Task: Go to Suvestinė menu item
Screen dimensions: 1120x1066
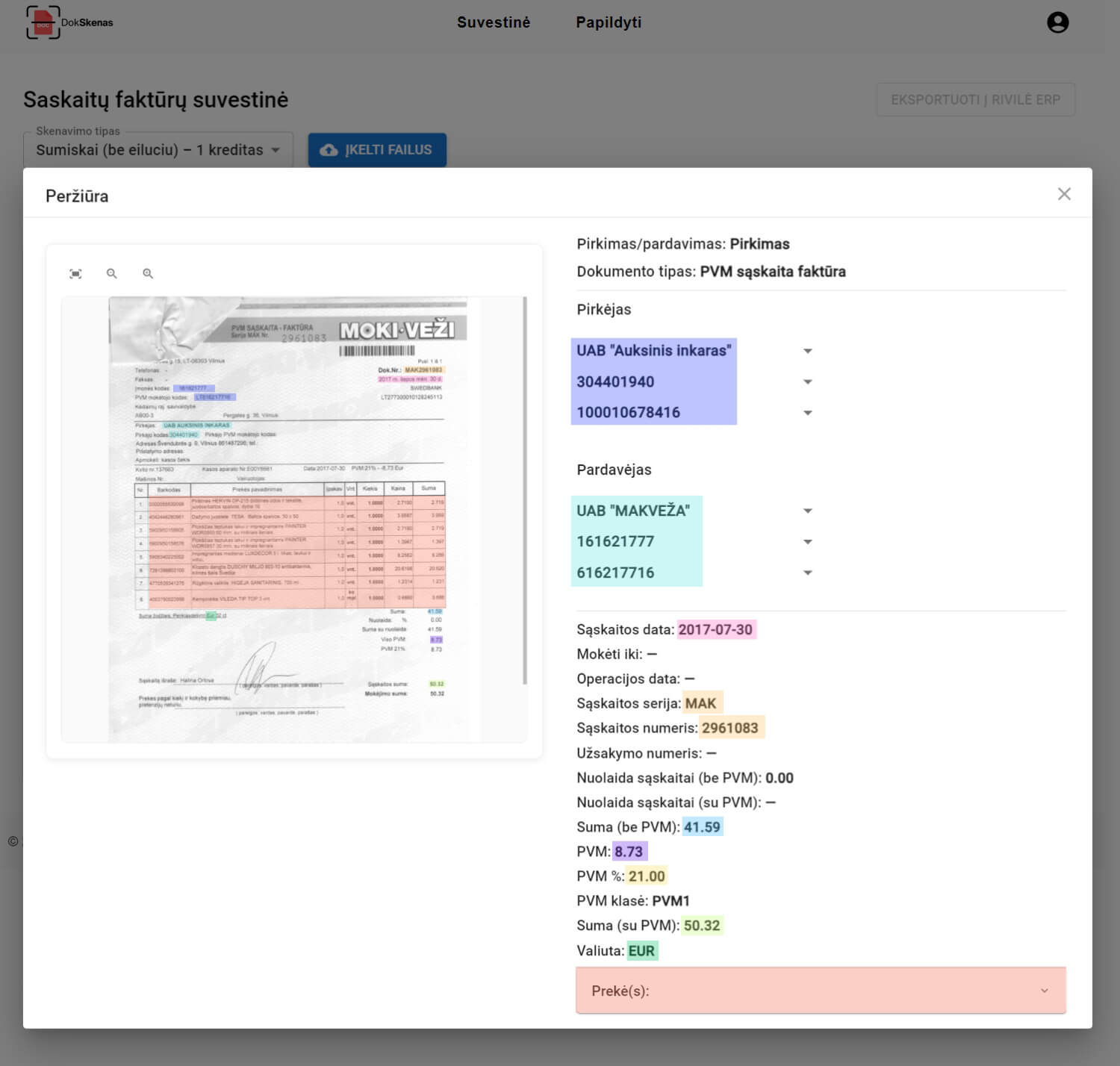Action: tap(494, 22)
